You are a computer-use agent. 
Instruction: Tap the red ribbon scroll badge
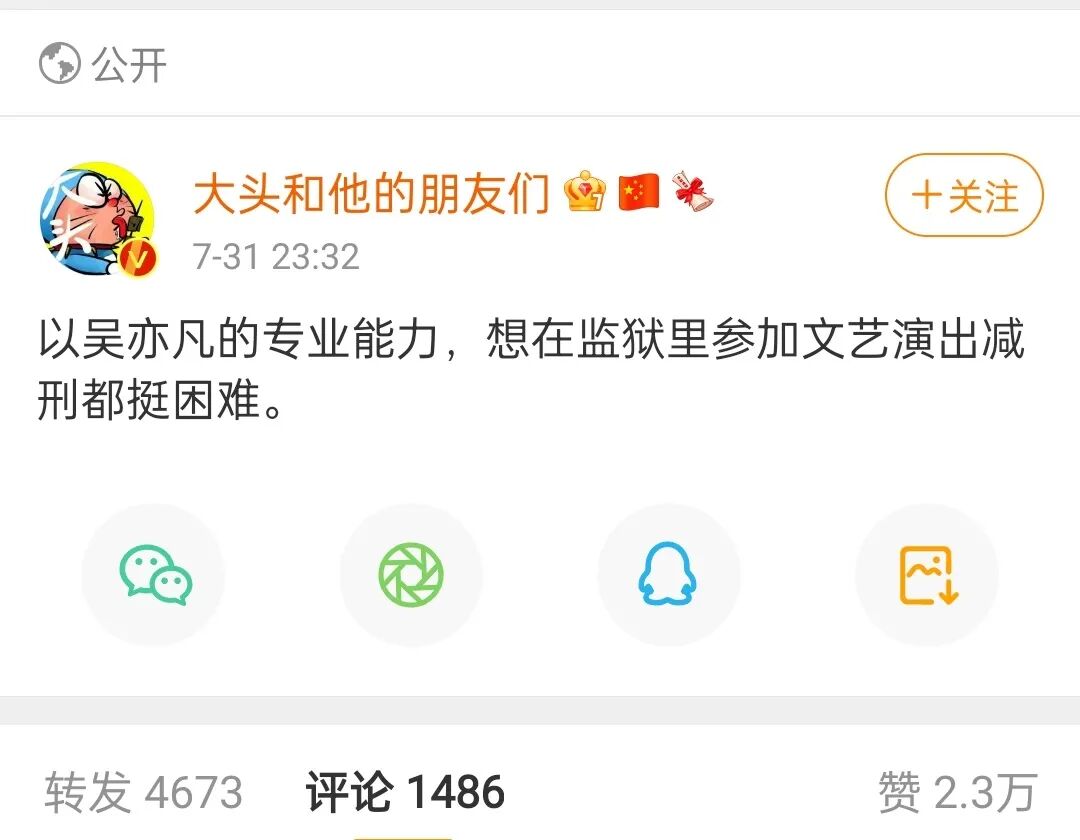pos(692,190)
